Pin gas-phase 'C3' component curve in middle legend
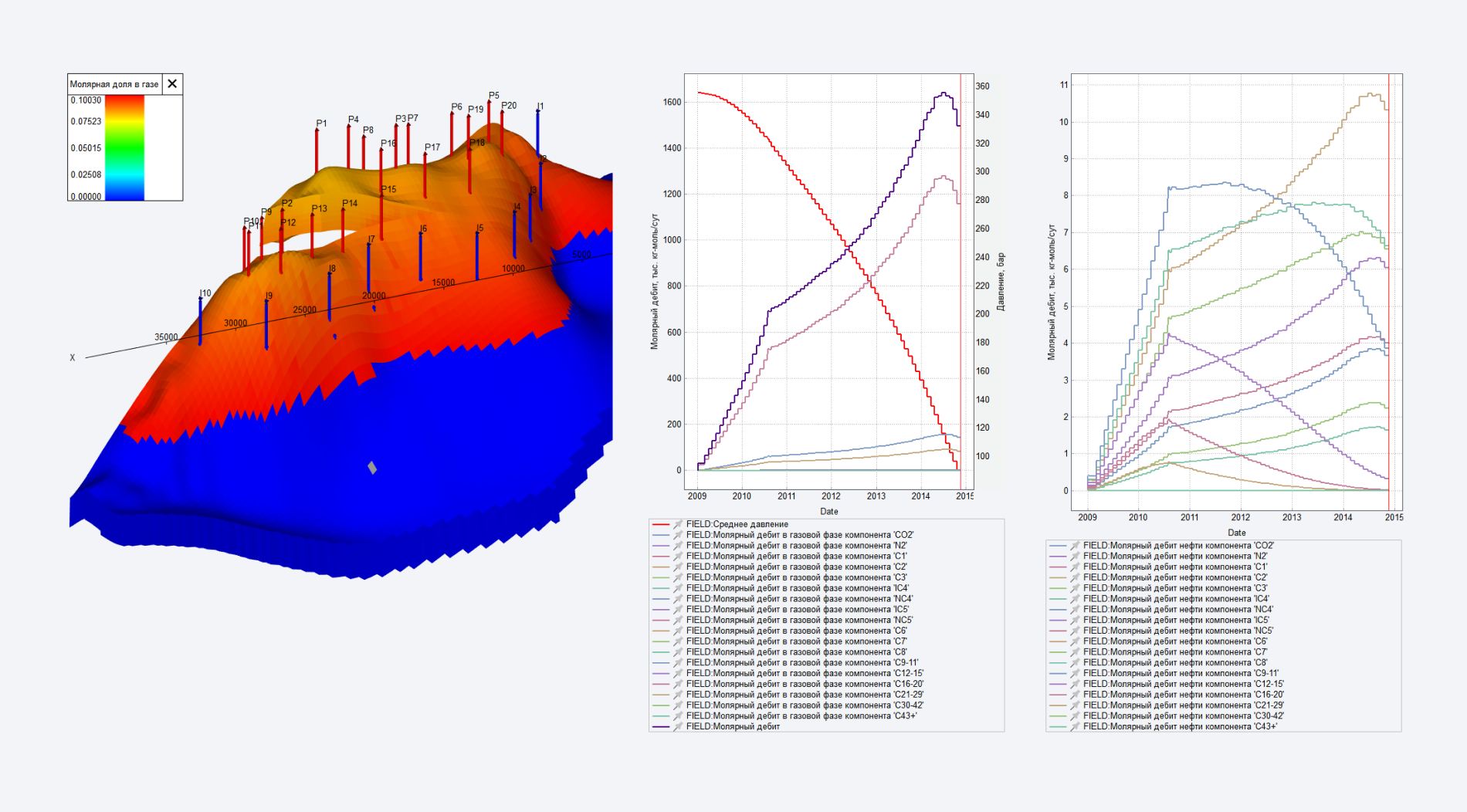This screenshot has width=1467, height=812. coord(677,577)
